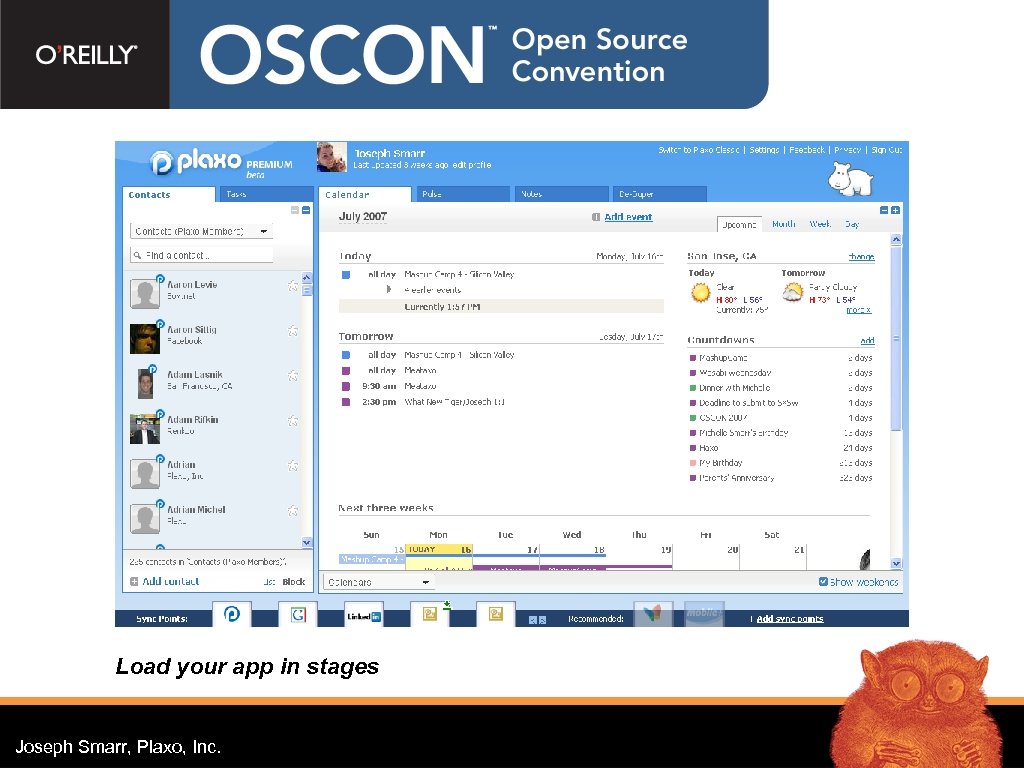Click the star icon next to Adrian Michel
1024x768 pixels.
coord(293,511)
